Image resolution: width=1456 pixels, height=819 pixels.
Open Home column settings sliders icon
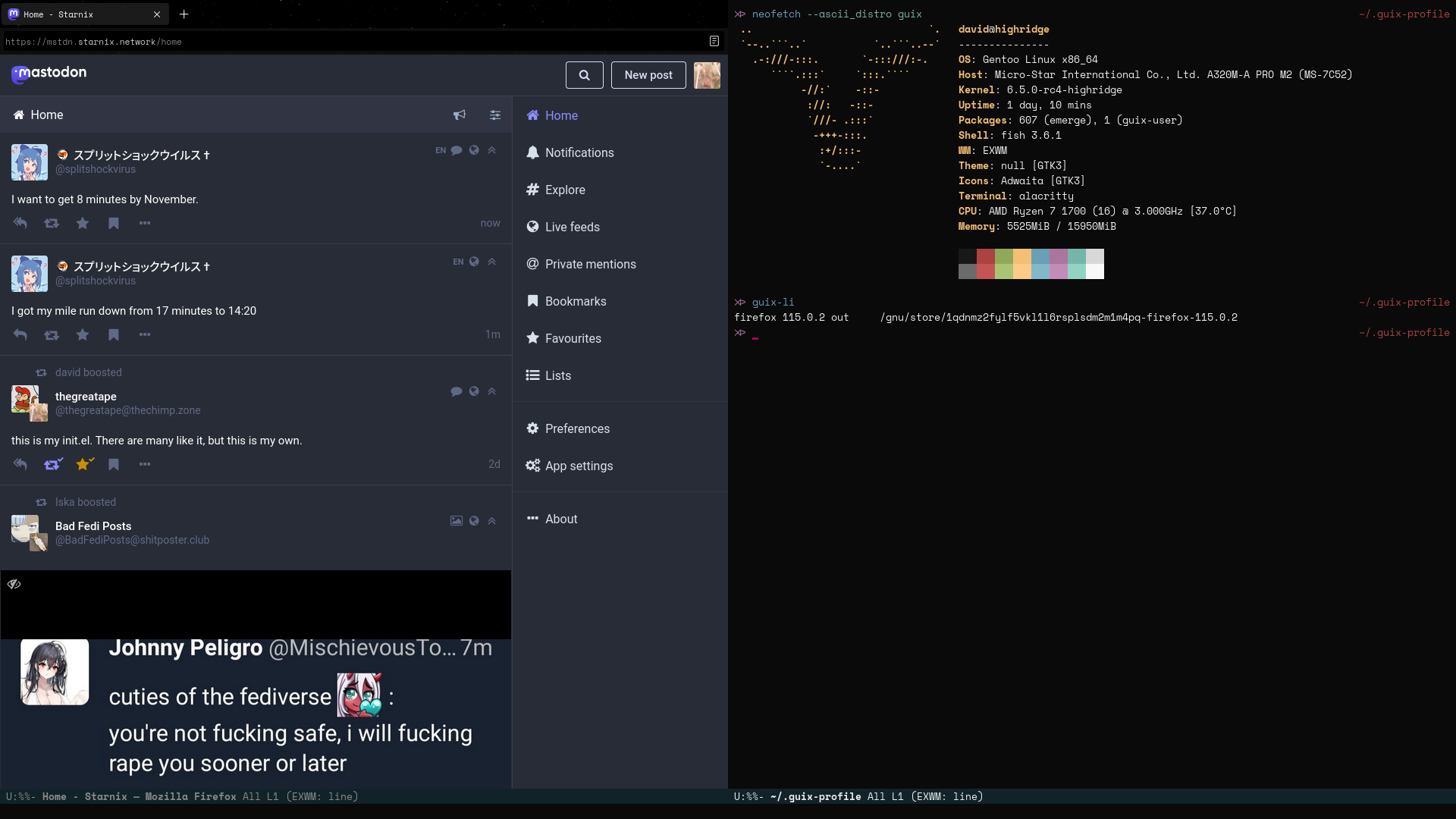pyautogui.click(x=495, y=115)
